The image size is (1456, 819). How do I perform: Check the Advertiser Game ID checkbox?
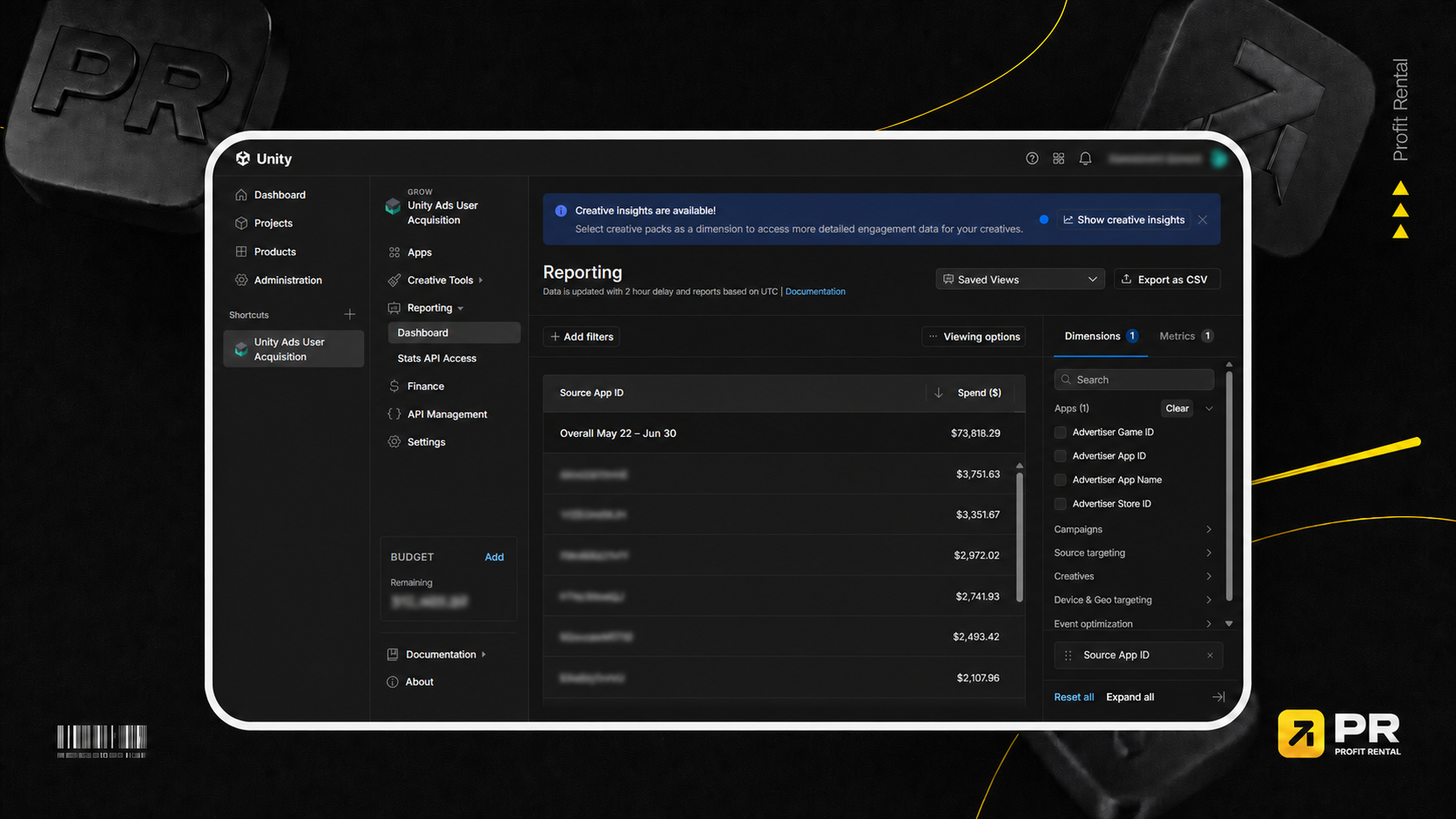pos(1060,433)
